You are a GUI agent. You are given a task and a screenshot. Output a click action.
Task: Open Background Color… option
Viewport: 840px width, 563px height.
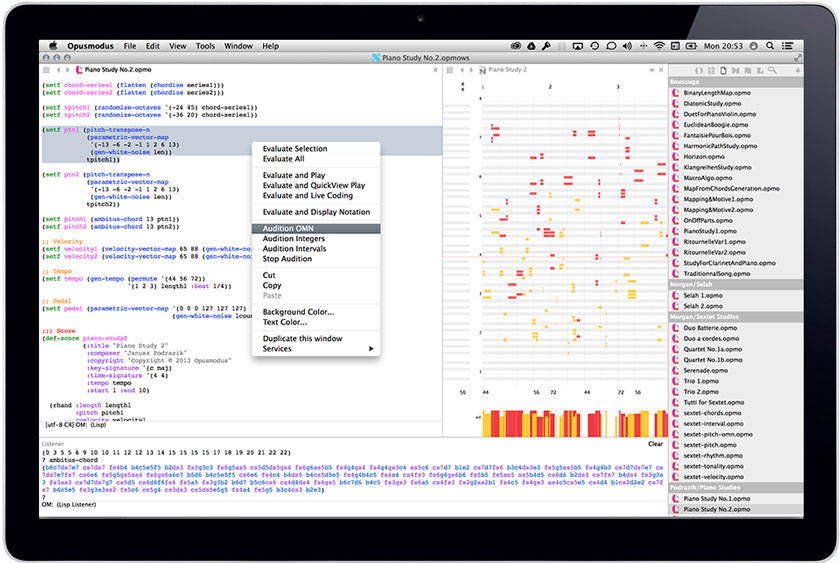pyautogui.click(x=316, y=312)
